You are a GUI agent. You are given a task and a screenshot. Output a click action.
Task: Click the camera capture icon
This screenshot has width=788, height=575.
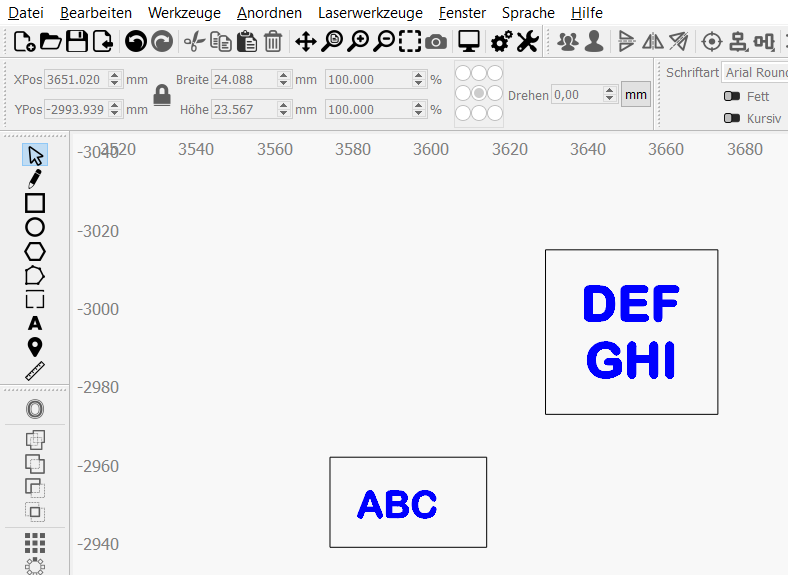pyautogui.click(x=436, y=41)
